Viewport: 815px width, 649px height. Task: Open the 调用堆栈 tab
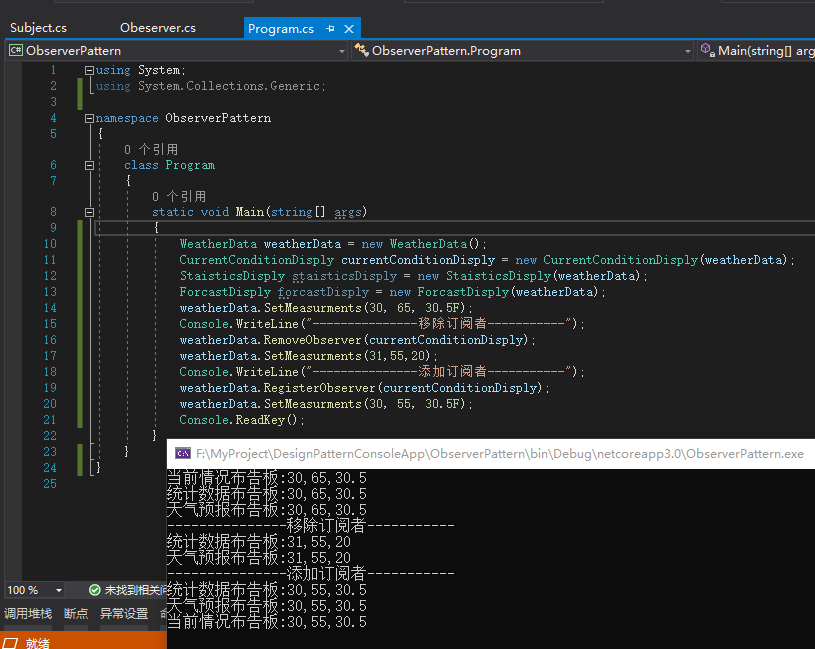[28, 614]
